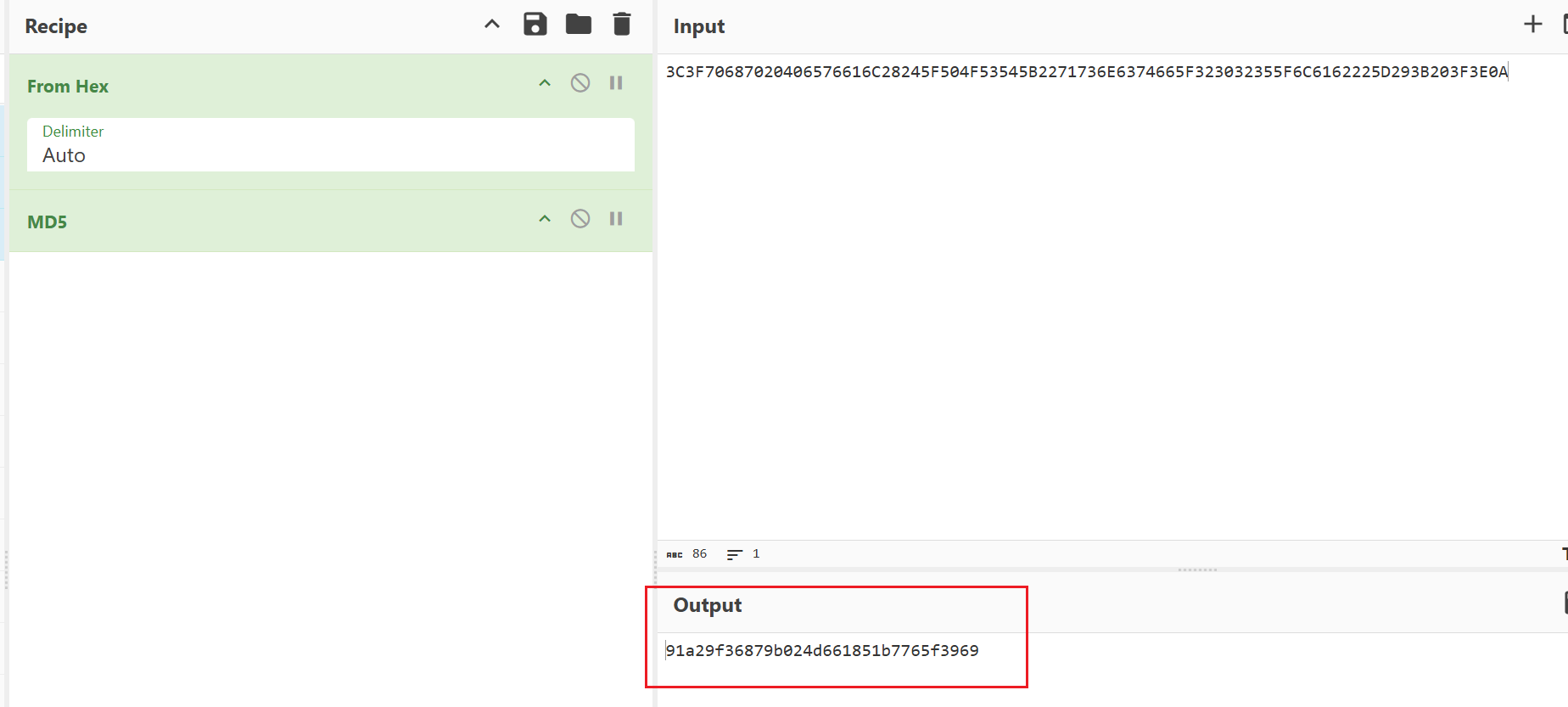Disable the MD5 operation
The height and width of the screenshot is (707, 1568).
tap(580, 219)
